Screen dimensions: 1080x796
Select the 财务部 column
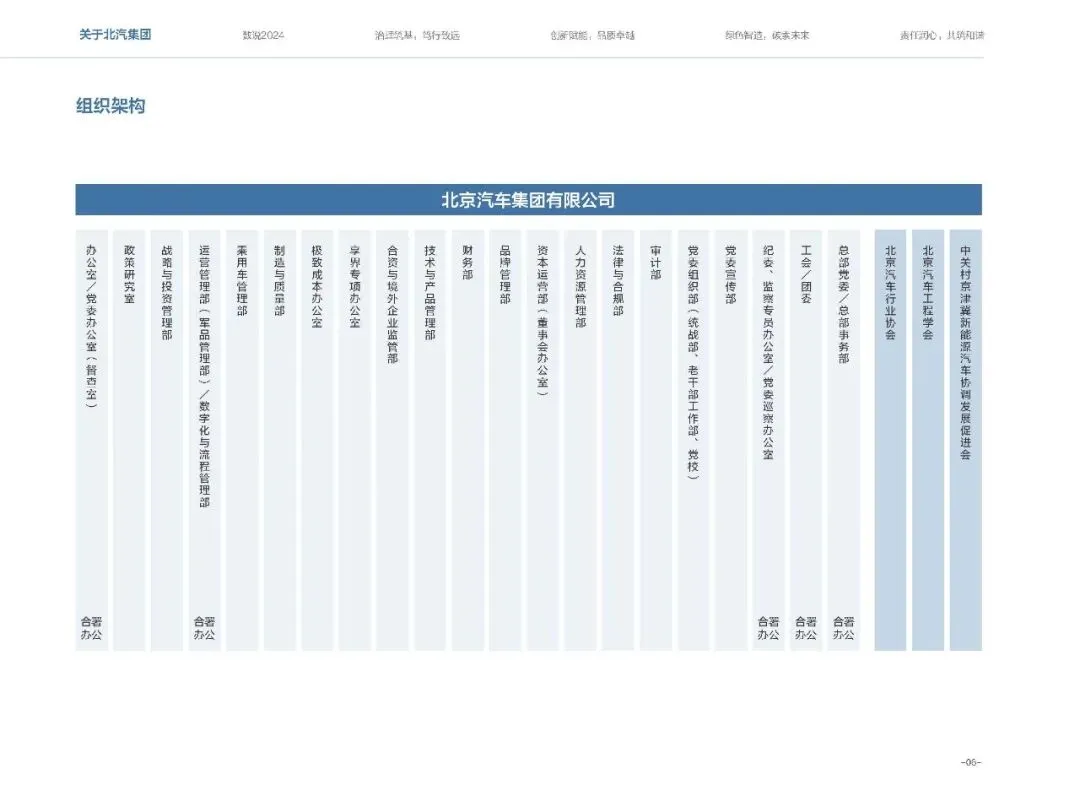point(468,440)
